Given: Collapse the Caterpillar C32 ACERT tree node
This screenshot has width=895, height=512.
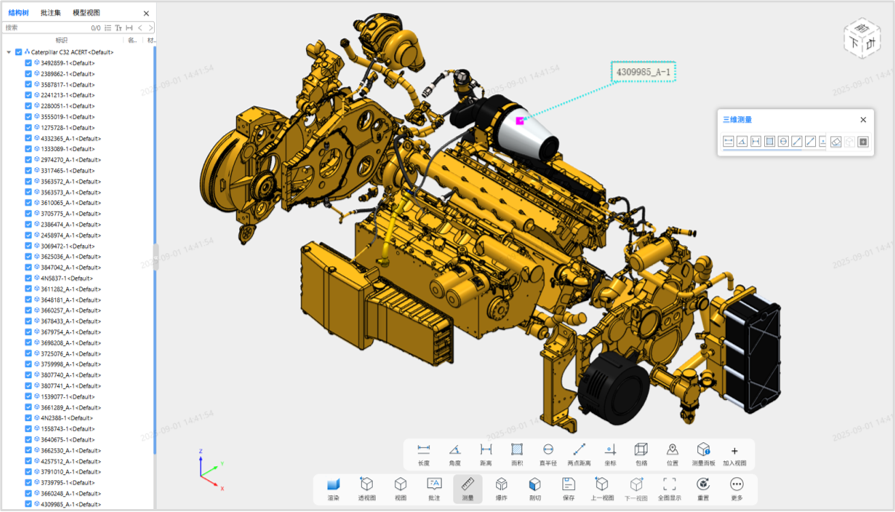Looking at the screenshot, I should [x=8, y=52].
